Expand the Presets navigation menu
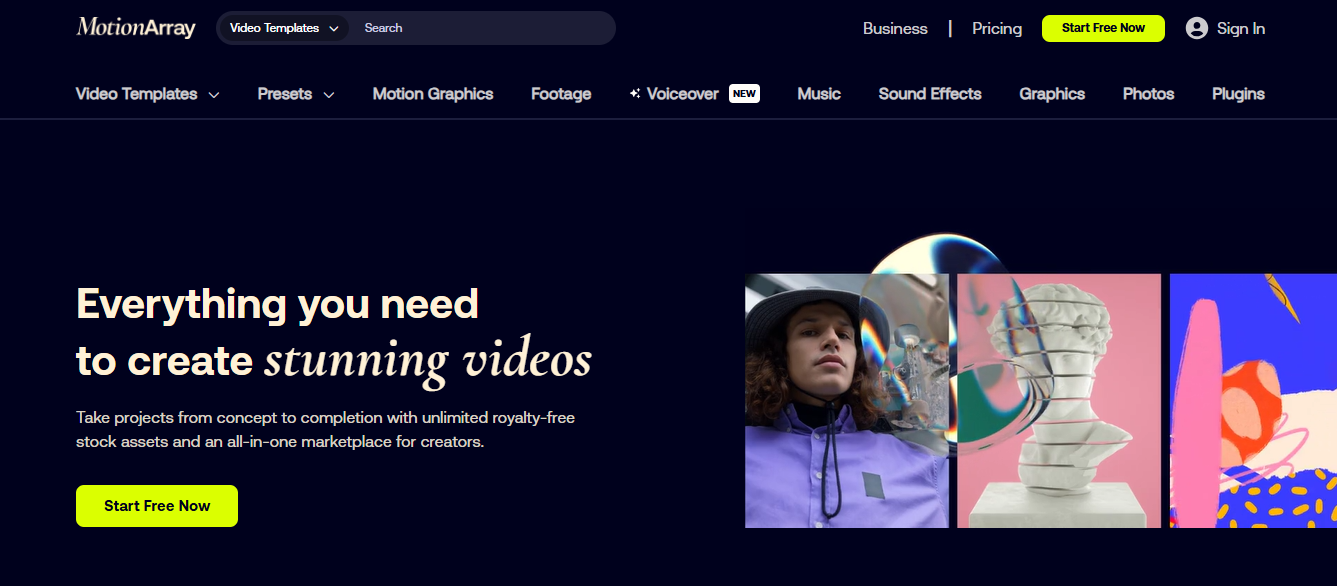 tap(294, 93)
